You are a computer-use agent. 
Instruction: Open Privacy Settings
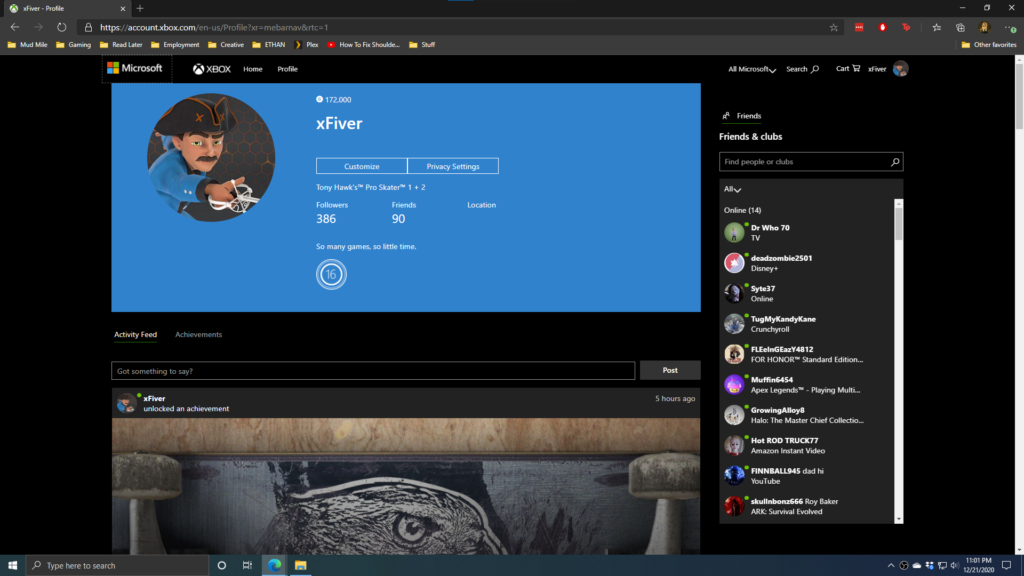coord(452,166)
